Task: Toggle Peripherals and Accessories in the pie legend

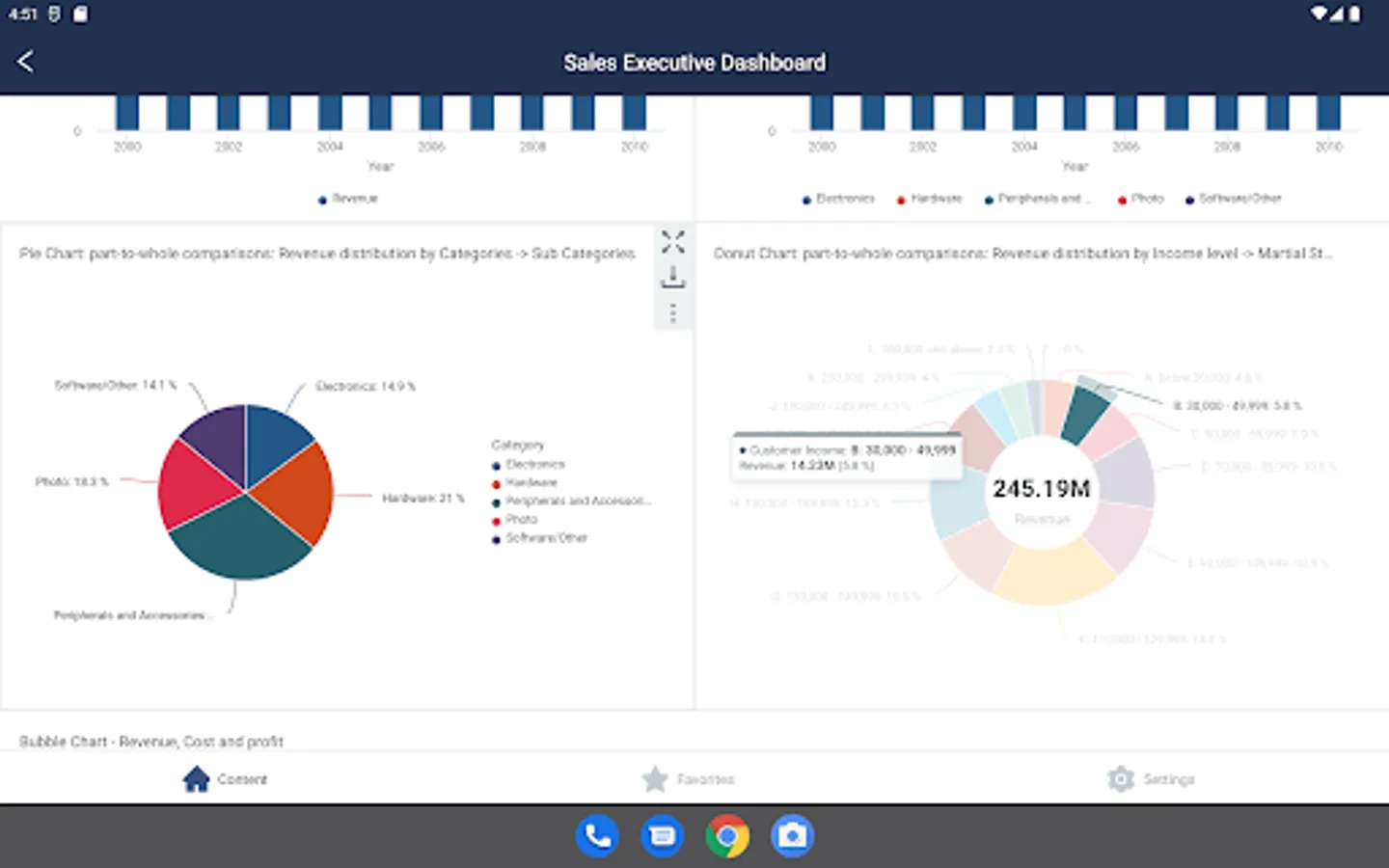Action: tap(572, 502)
